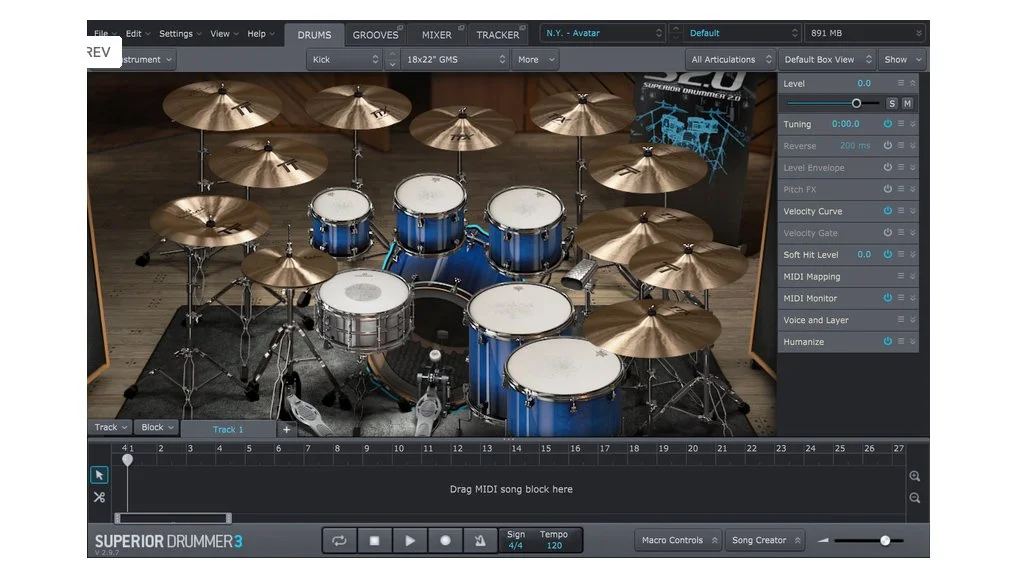Open the View menu
This screenshot has width=1017, height=572.
point(224,34)
